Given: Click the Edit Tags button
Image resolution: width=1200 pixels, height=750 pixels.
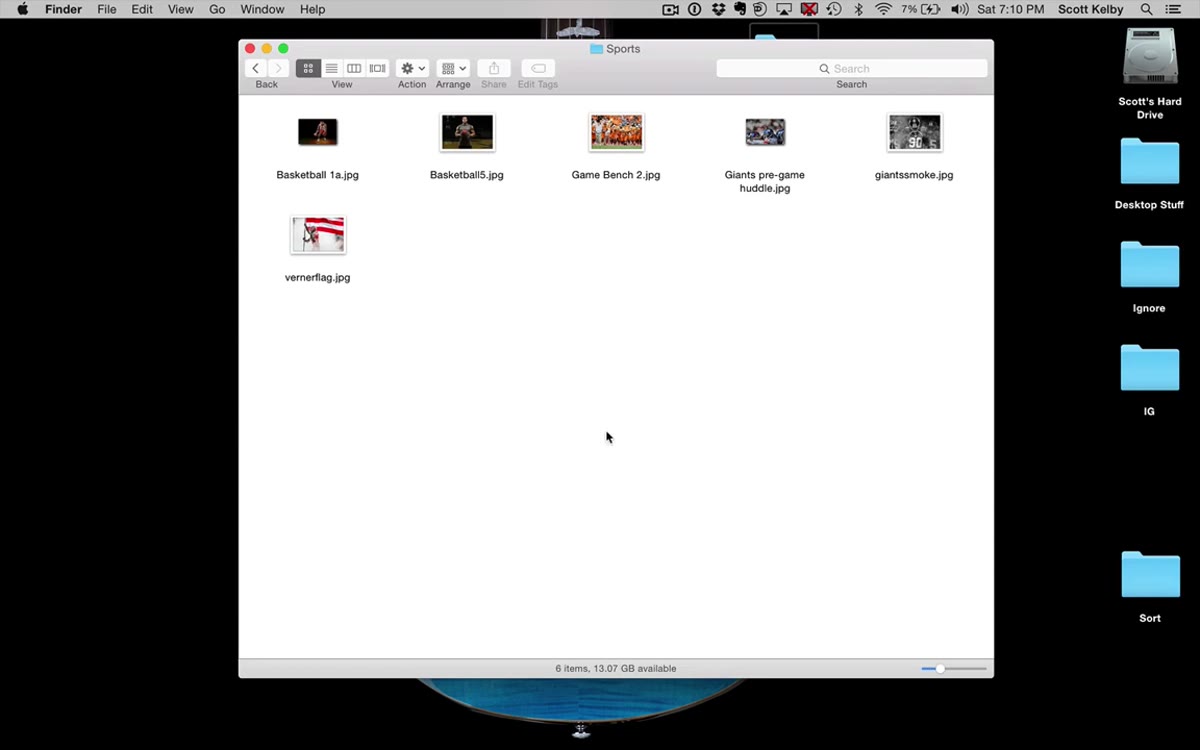Looking at the screenshot, I should [538, 68].
